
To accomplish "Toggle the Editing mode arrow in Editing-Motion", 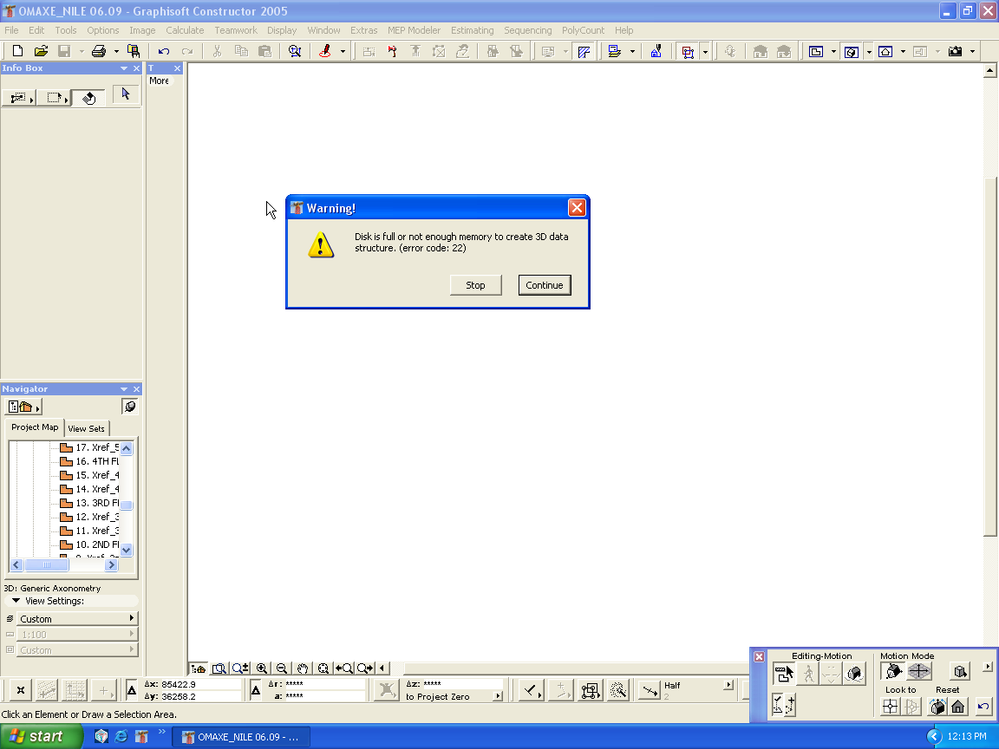I will tap(784, 673).
